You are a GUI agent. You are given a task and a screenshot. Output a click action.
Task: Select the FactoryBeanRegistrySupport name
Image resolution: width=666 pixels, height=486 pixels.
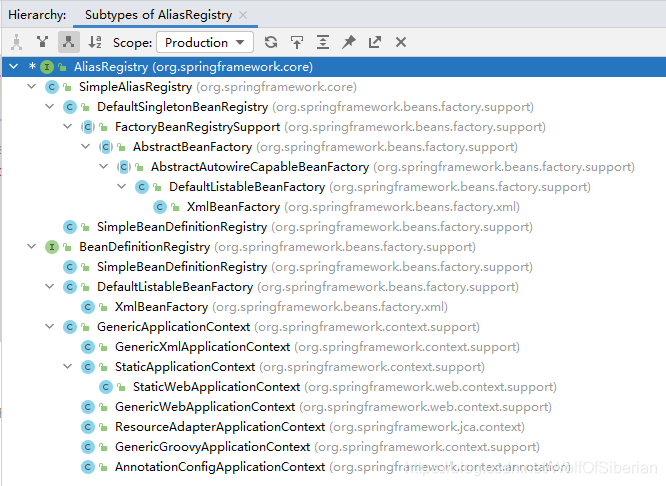(x=198, y=127)
